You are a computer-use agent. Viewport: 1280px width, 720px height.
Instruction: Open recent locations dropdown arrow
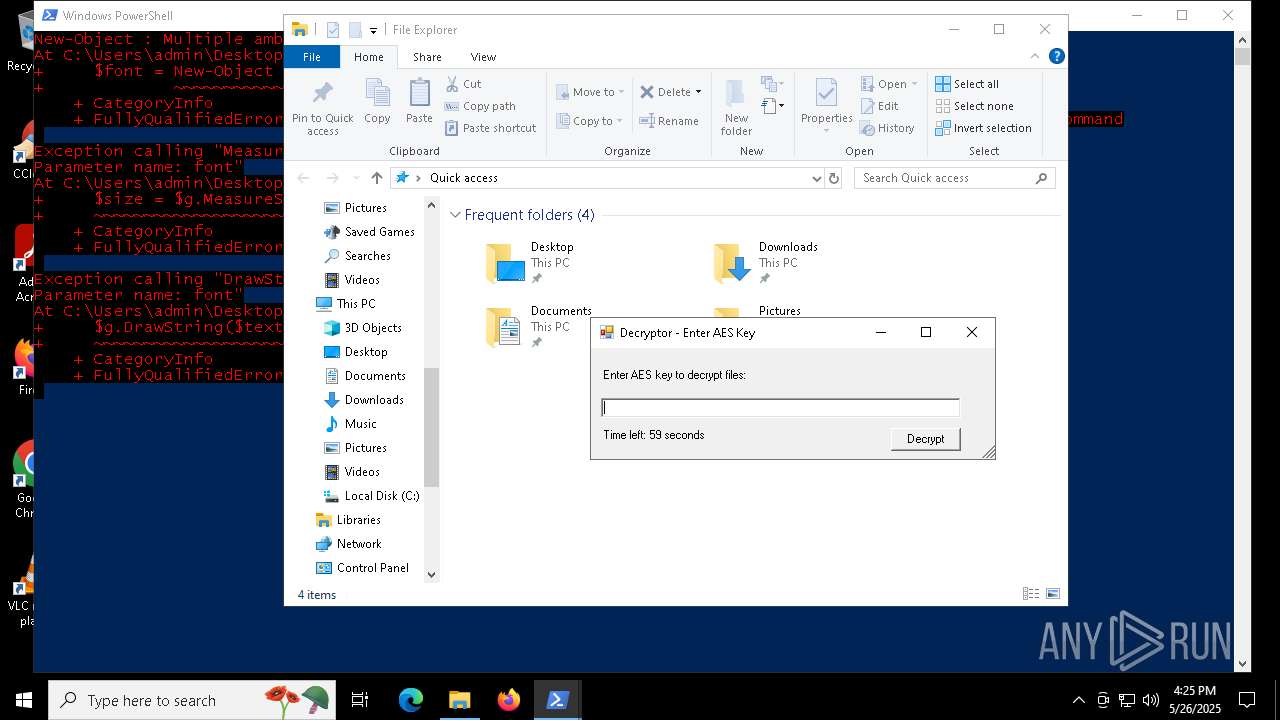355,178
